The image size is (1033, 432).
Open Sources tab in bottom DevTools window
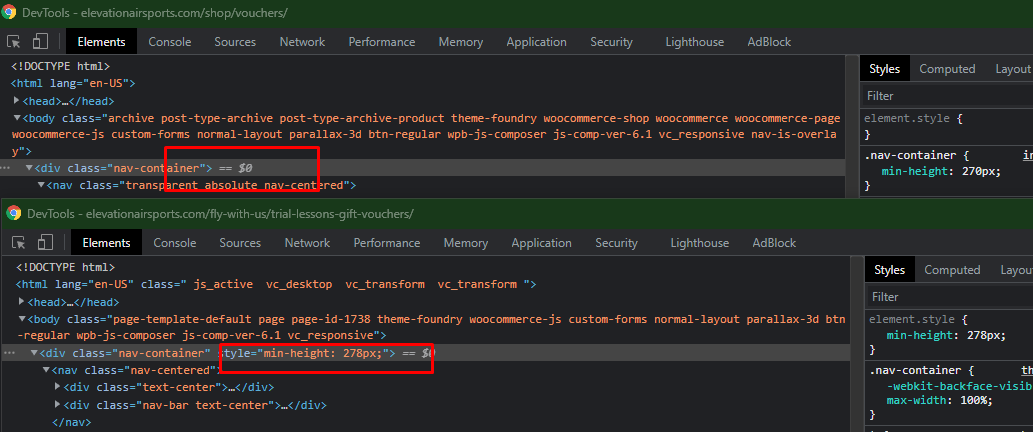coord(240,242)
